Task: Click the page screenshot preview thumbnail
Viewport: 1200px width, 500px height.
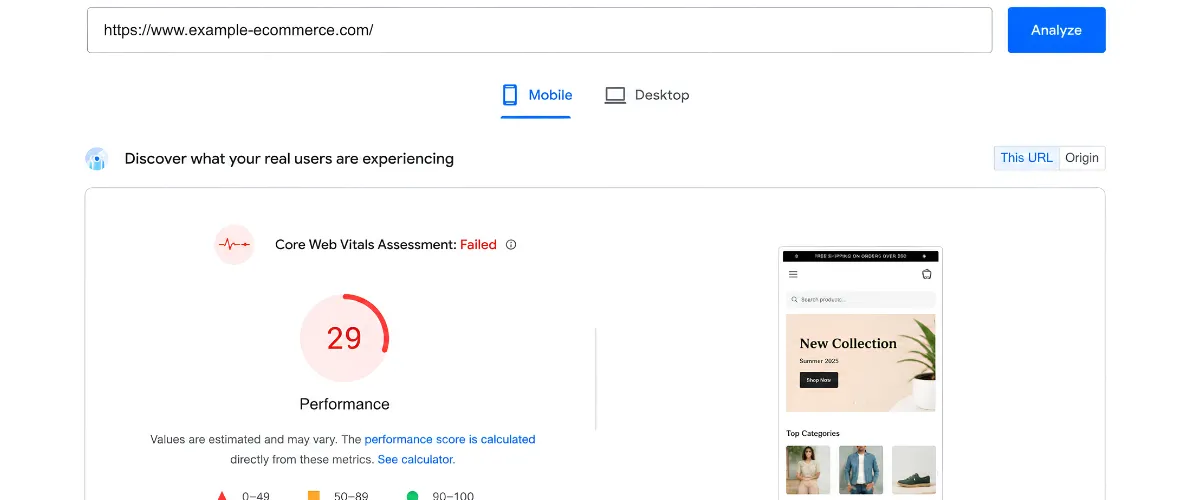Action: [x=860, y=374]
